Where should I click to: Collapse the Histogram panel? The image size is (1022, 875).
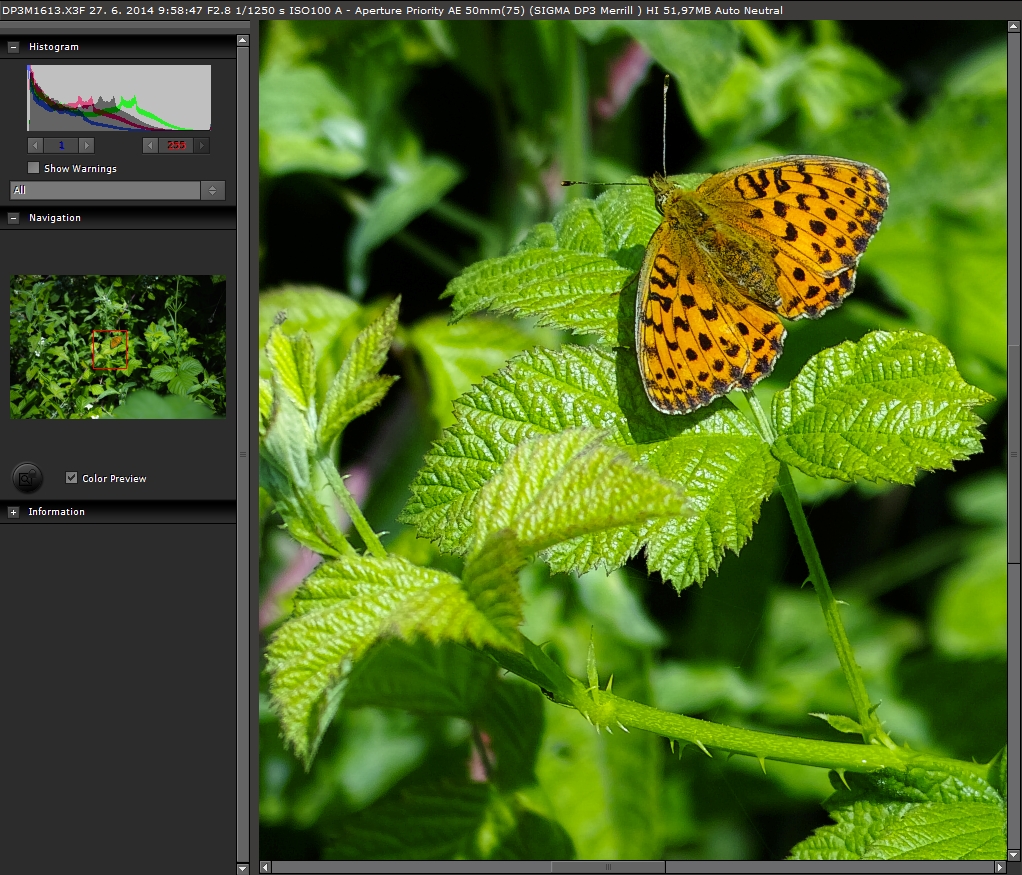[x=14, y=47]
